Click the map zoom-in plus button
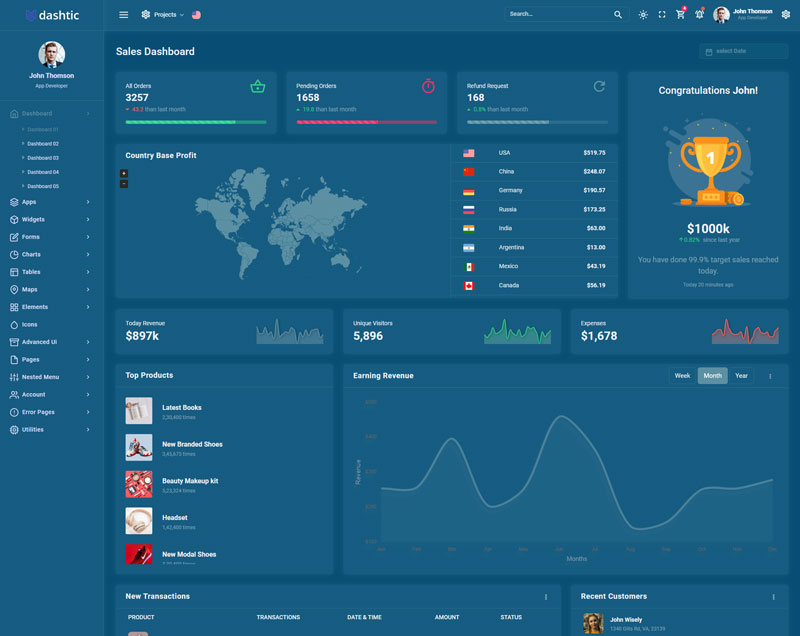The image size is (800, 636). tap(124, 174)
